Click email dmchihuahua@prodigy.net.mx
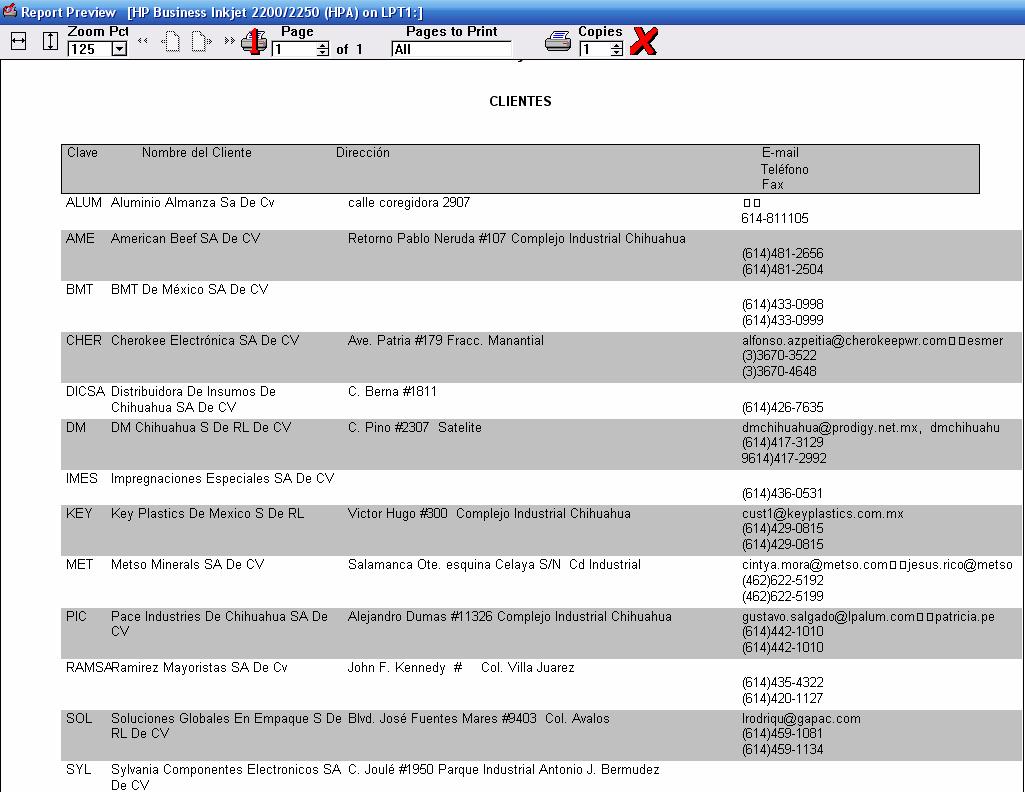 point(830,427)
